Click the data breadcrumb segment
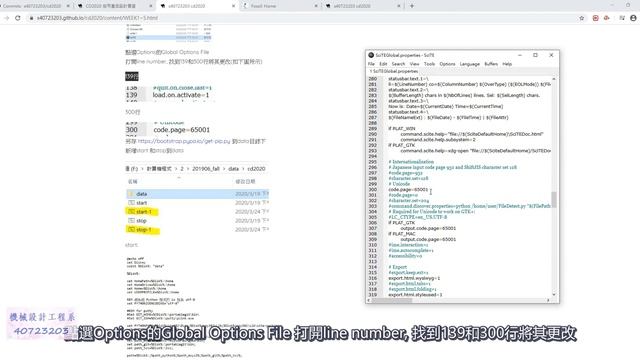 (x=233, y=169)
